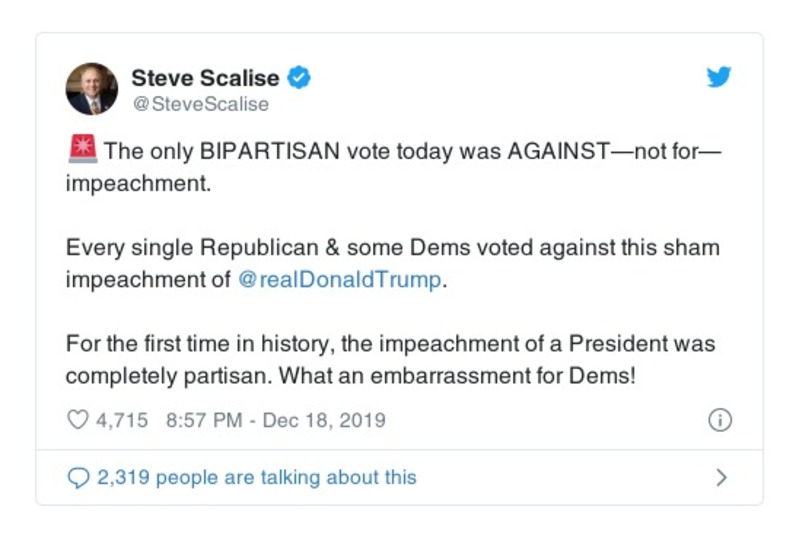Open Steve Scalise's profile photo
This screenshot has height=538, width=799.
pos(92,88)
